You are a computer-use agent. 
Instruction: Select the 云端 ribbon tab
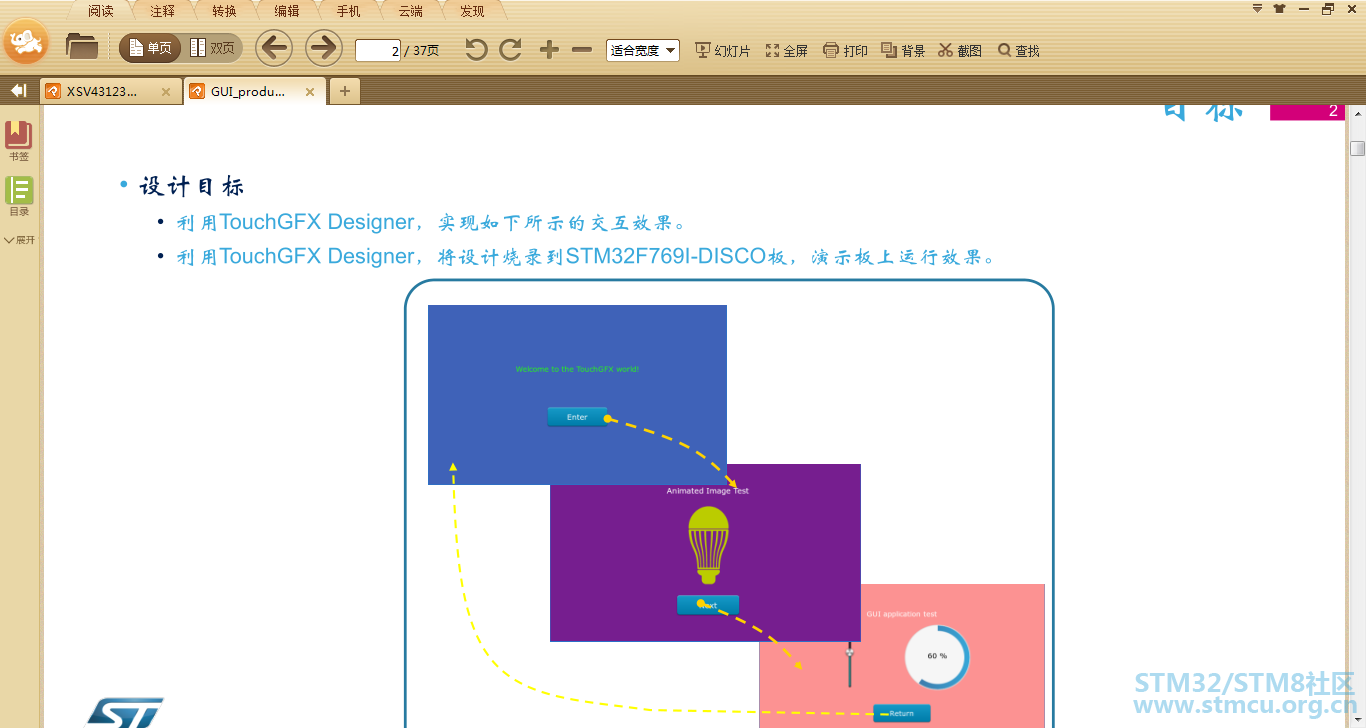pos(410,11)
